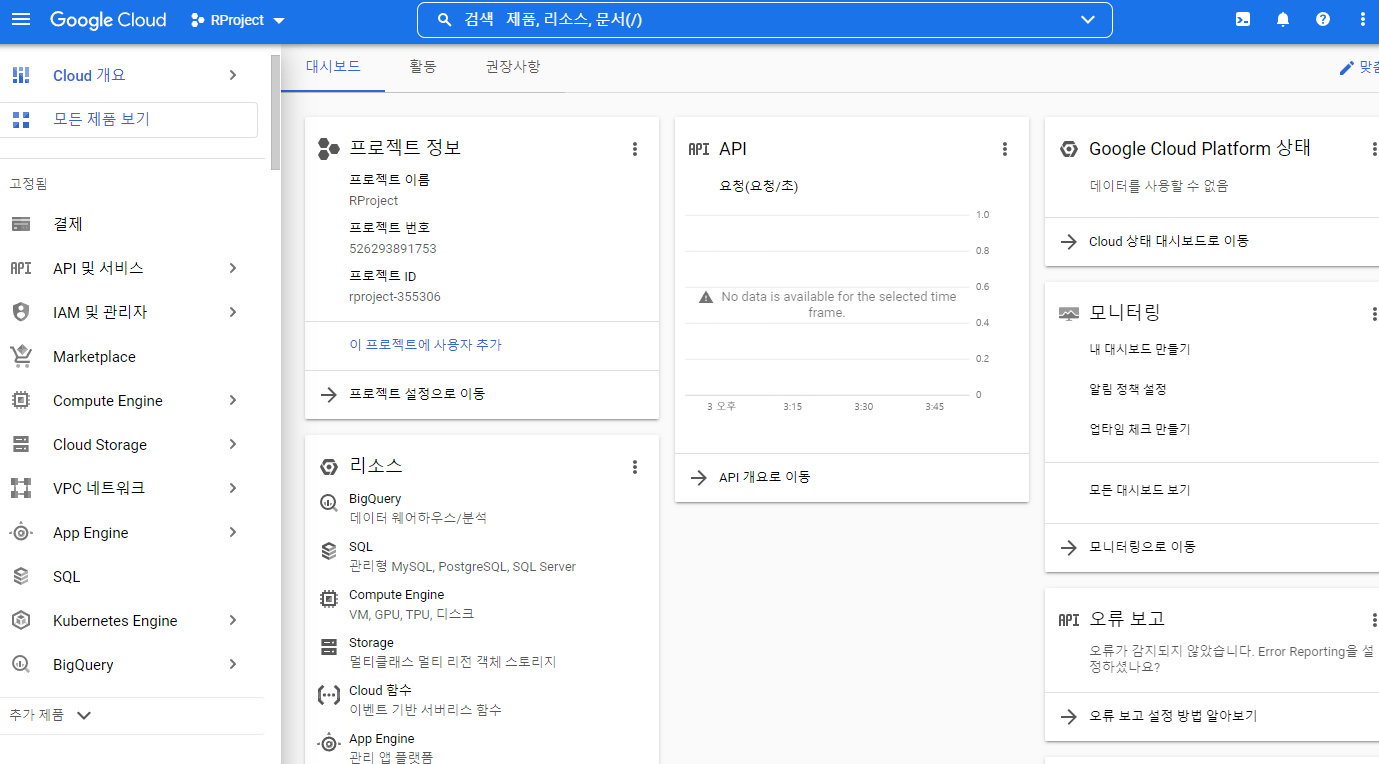Screen dimensions: 1379x764
Task: Click 업타임 체크 만들기 link
Action: tap(1140, 429)
